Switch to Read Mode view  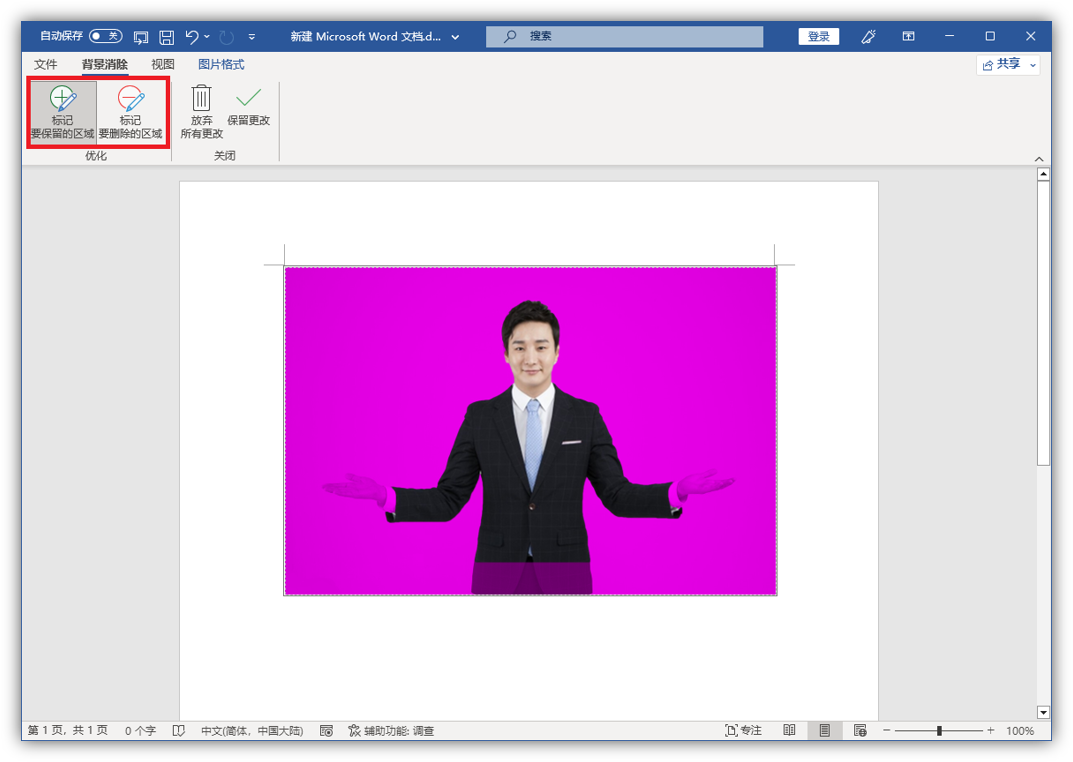789,731
